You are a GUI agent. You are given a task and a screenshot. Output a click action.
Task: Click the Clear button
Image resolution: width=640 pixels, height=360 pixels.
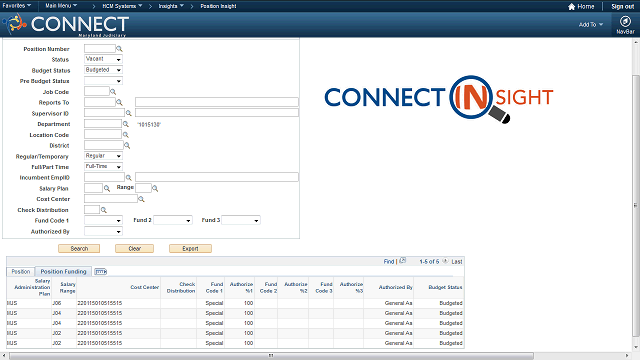(x=134, y=249)
